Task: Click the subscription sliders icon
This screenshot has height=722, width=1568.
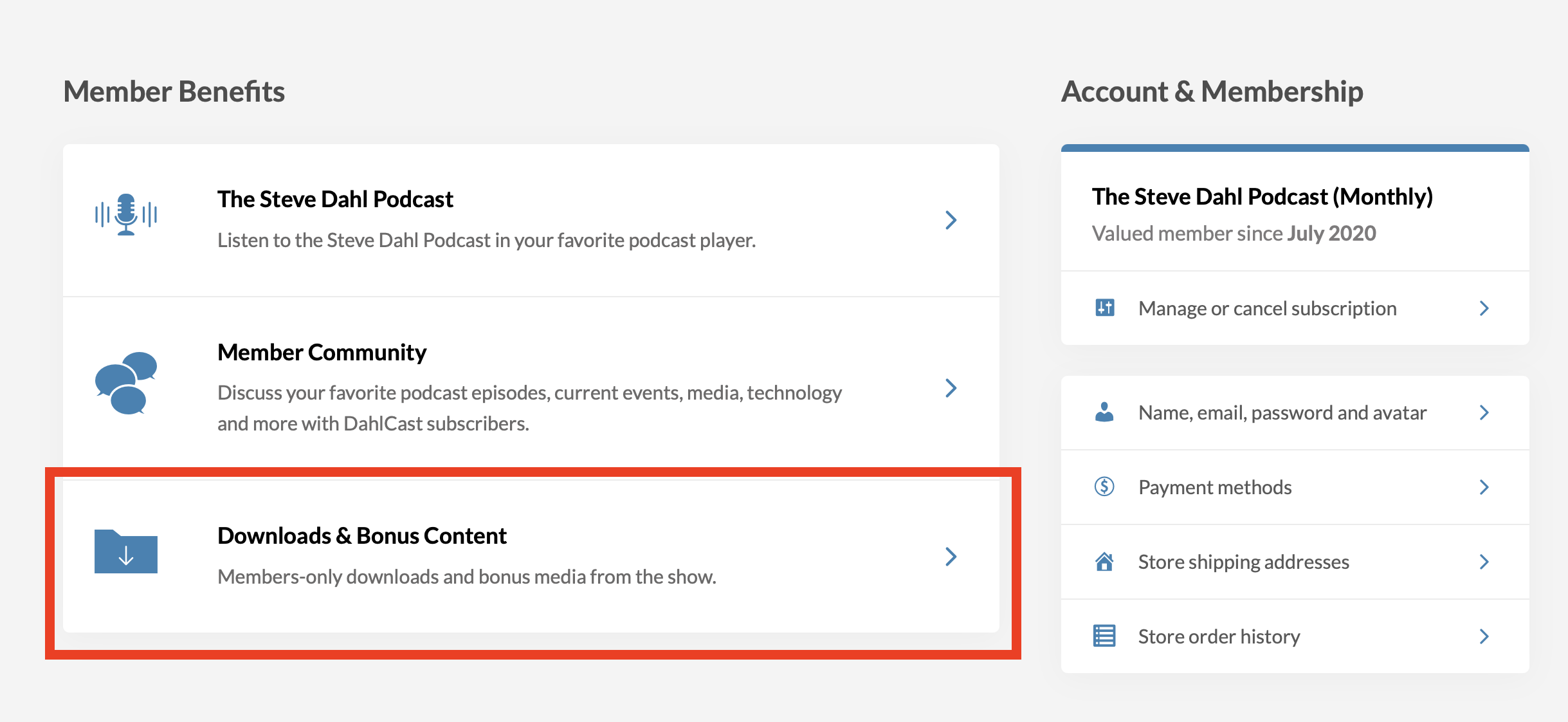Action: 1105,308
